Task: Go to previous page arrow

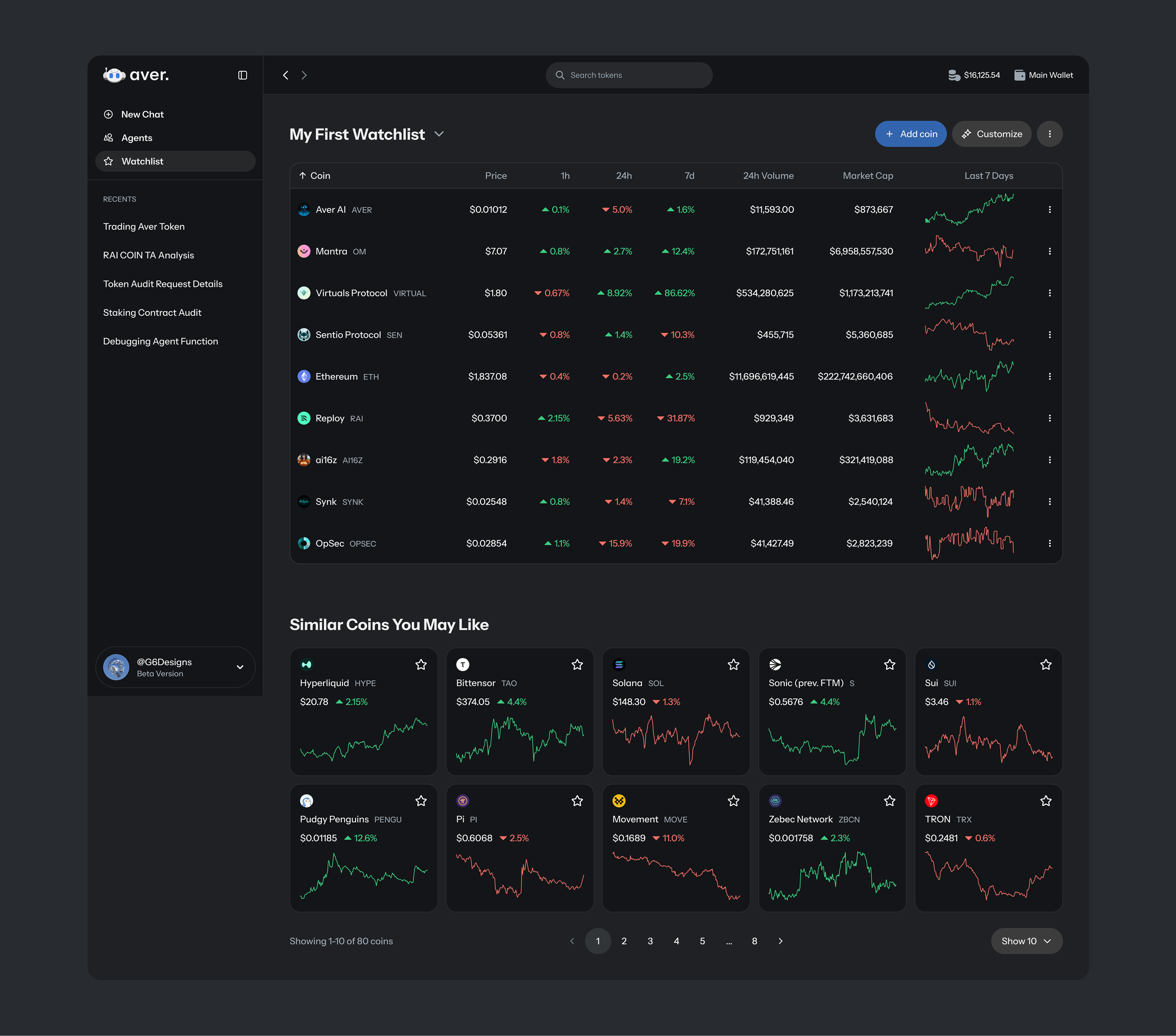Action: pyautogui.click(x=572, y=941)
